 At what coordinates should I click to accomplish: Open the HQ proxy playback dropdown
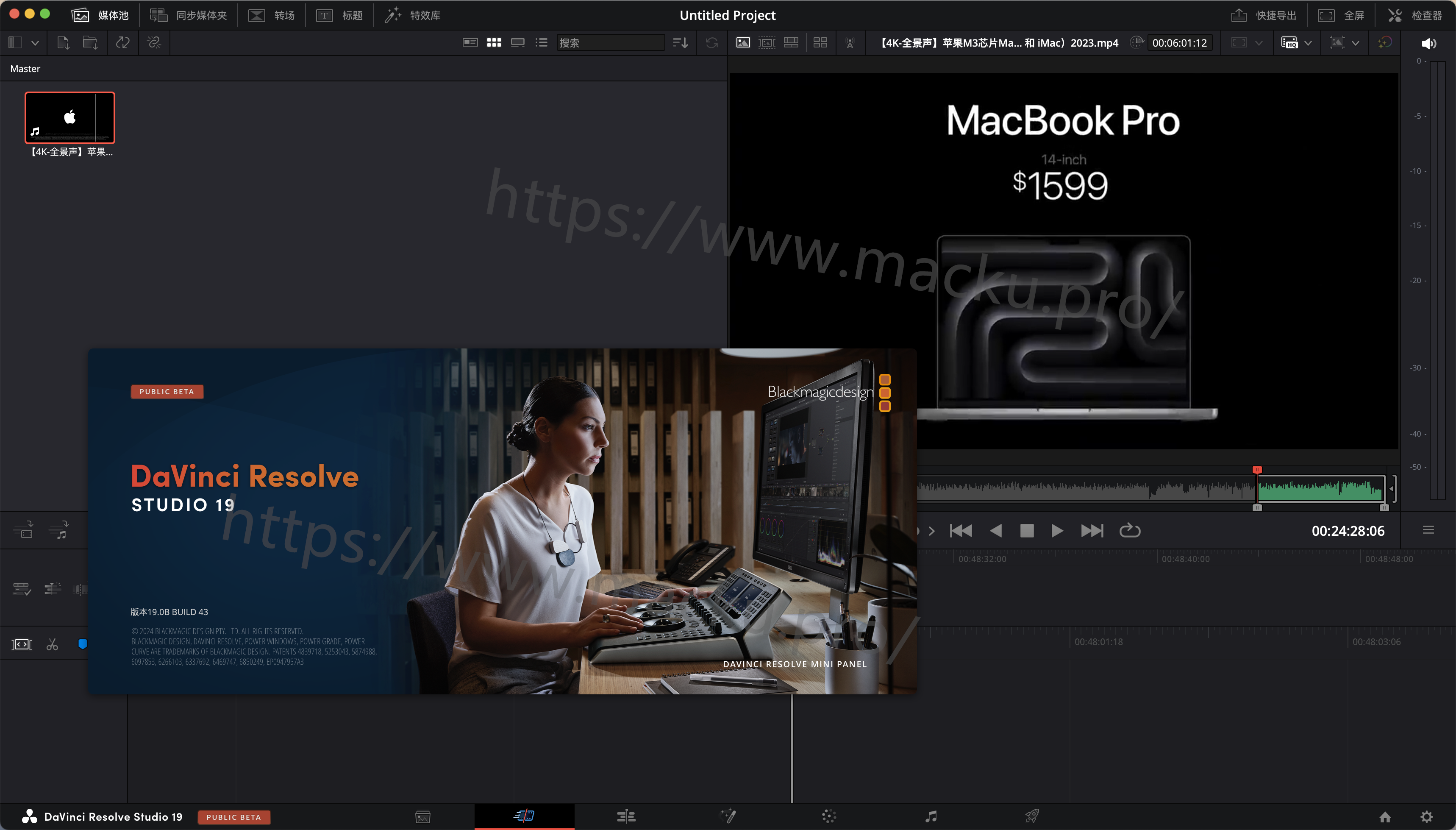point(1309,43)
